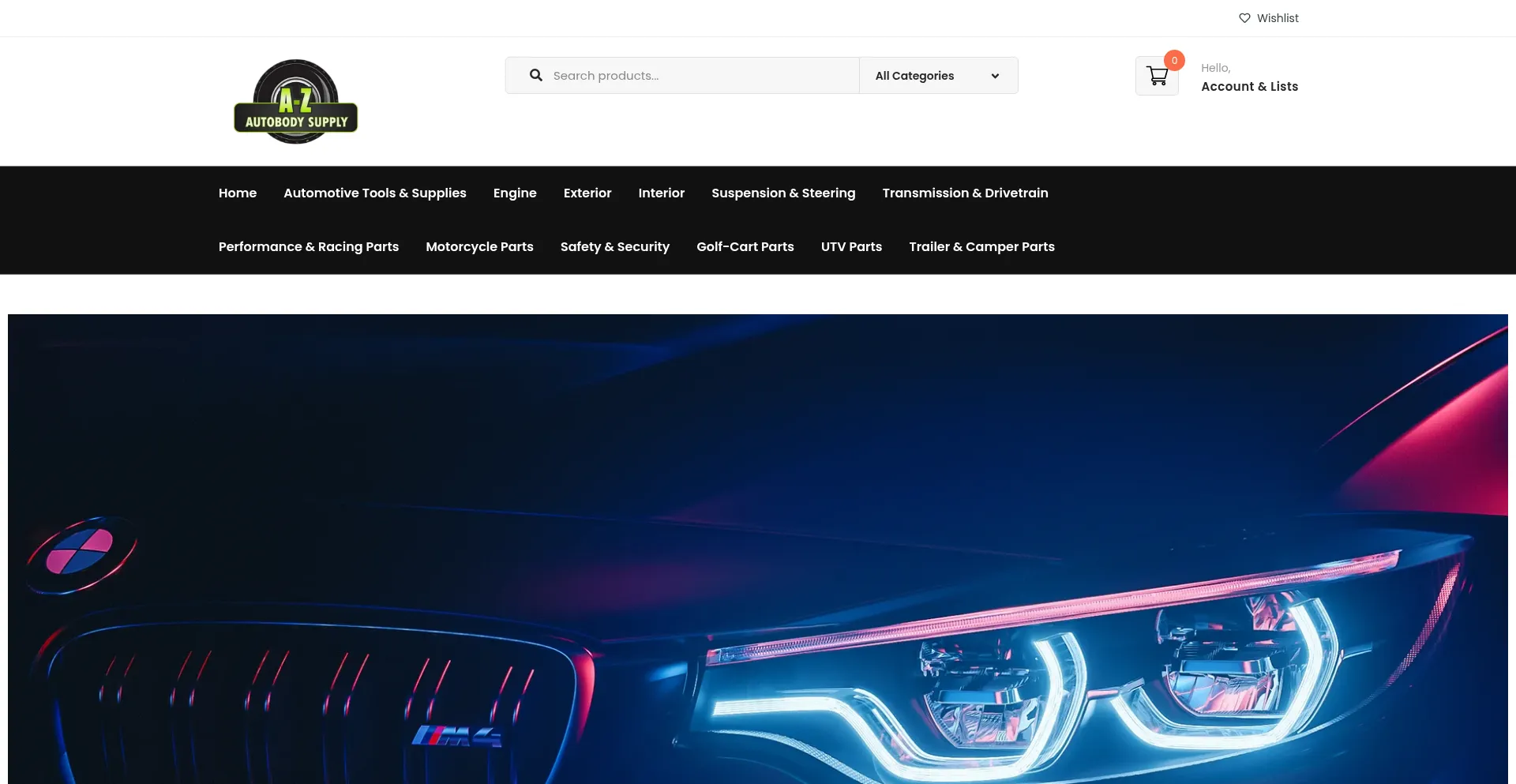This screenshot has height=784, width=1516.
Task: Go to the Home menu item
Action: [238, 193]
